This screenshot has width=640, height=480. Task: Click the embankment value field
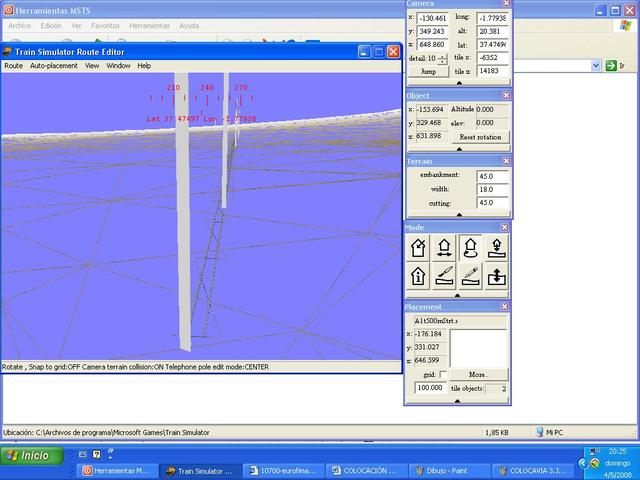point(492,175)
